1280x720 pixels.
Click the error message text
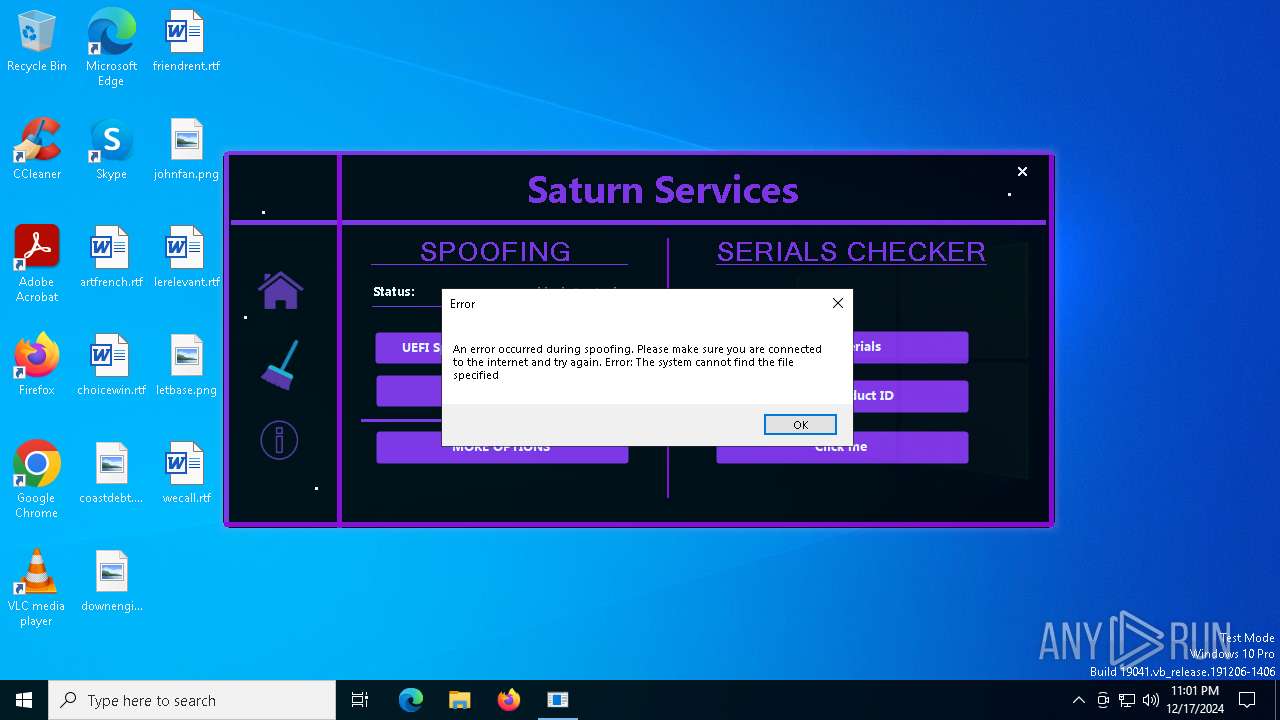(x=637, y=362)
